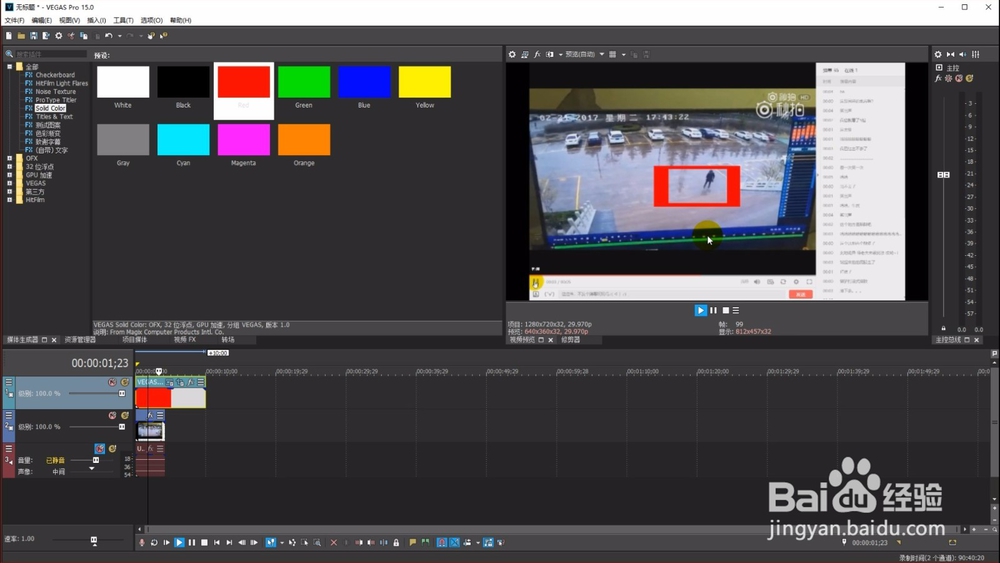
Task: Solo audio track 3
Action: point(112,449)
